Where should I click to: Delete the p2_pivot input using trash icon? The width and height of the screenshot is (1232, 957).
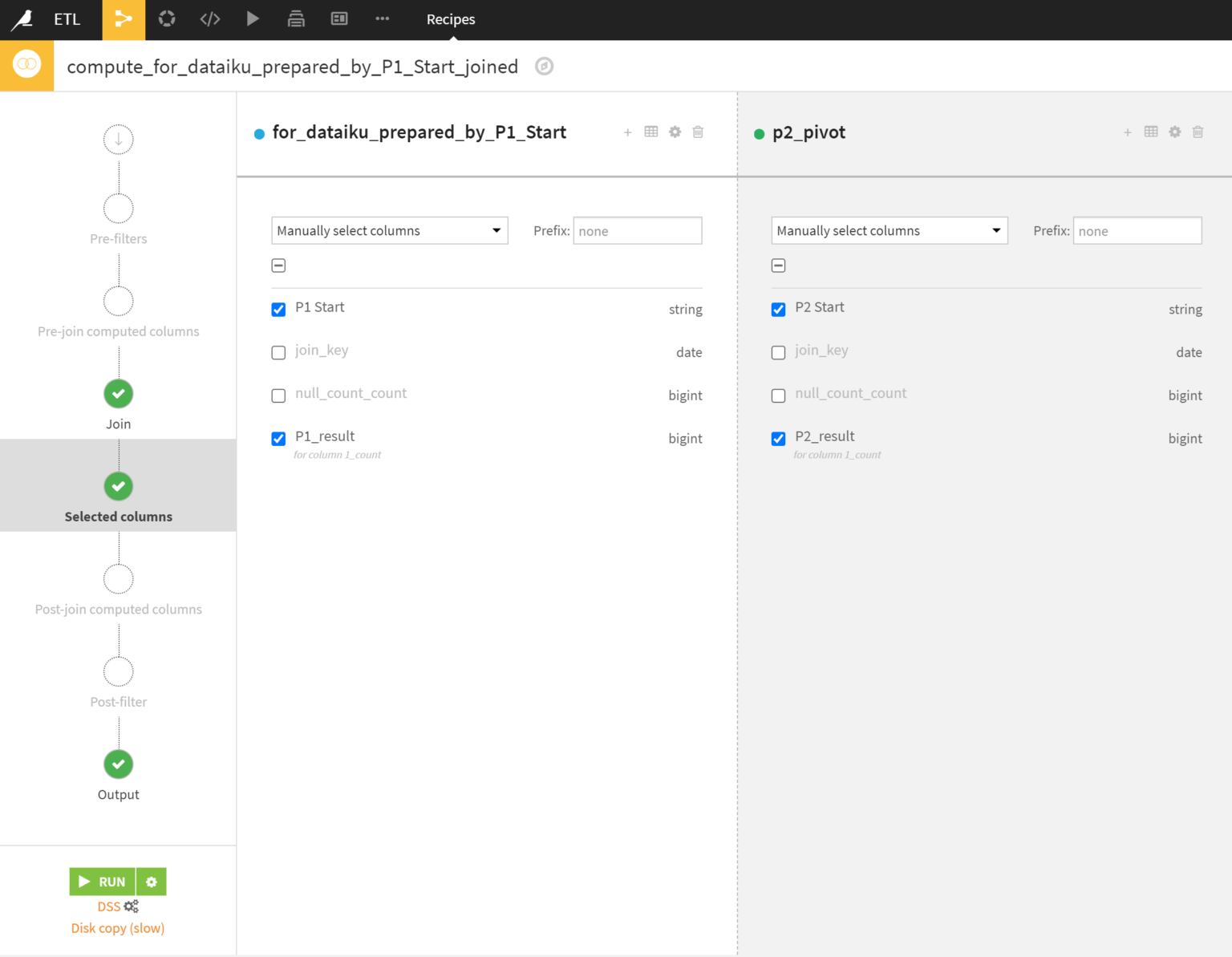[x=1198, y=132]
